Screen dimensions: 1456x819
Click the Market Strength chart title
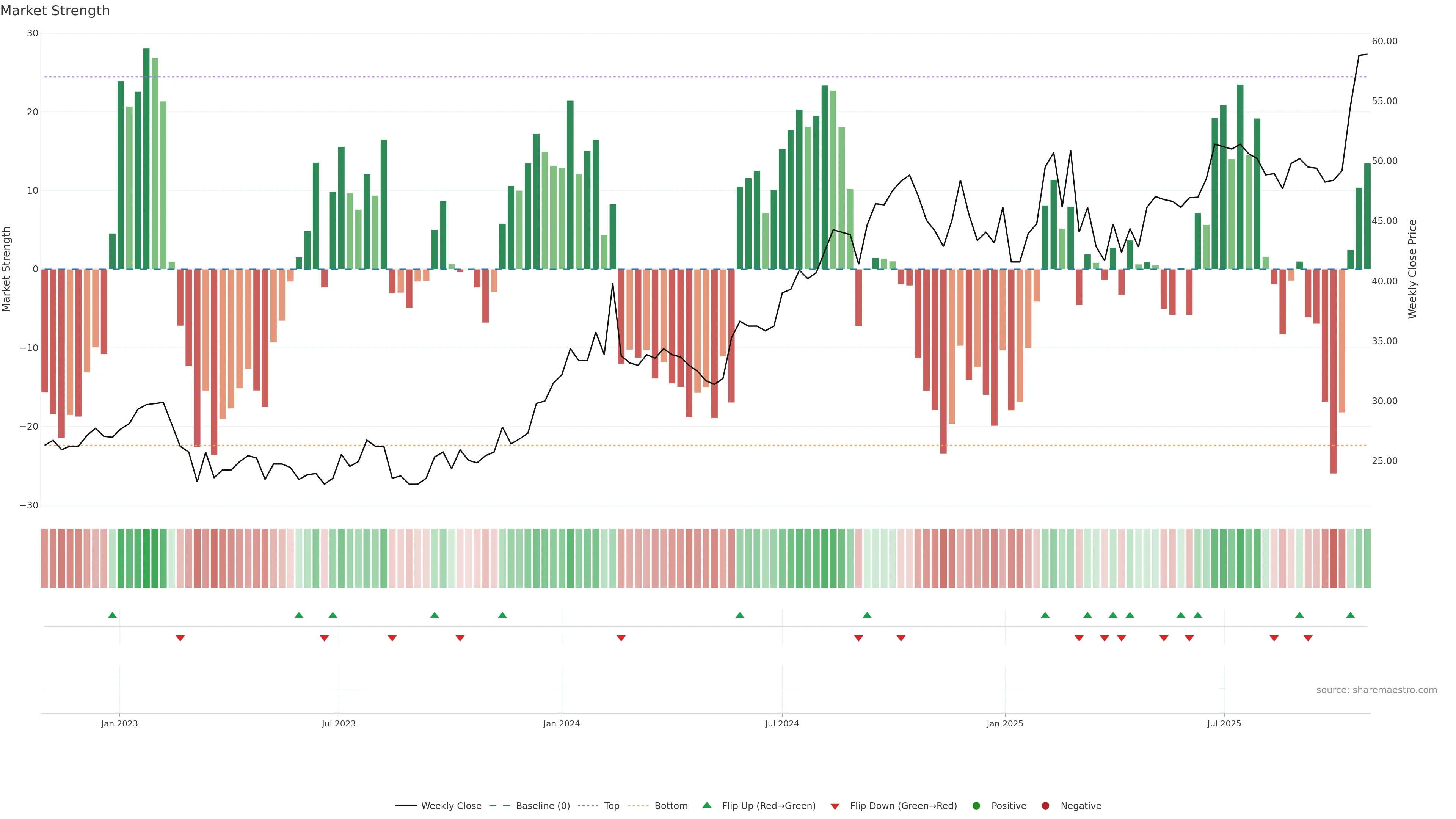55,11
